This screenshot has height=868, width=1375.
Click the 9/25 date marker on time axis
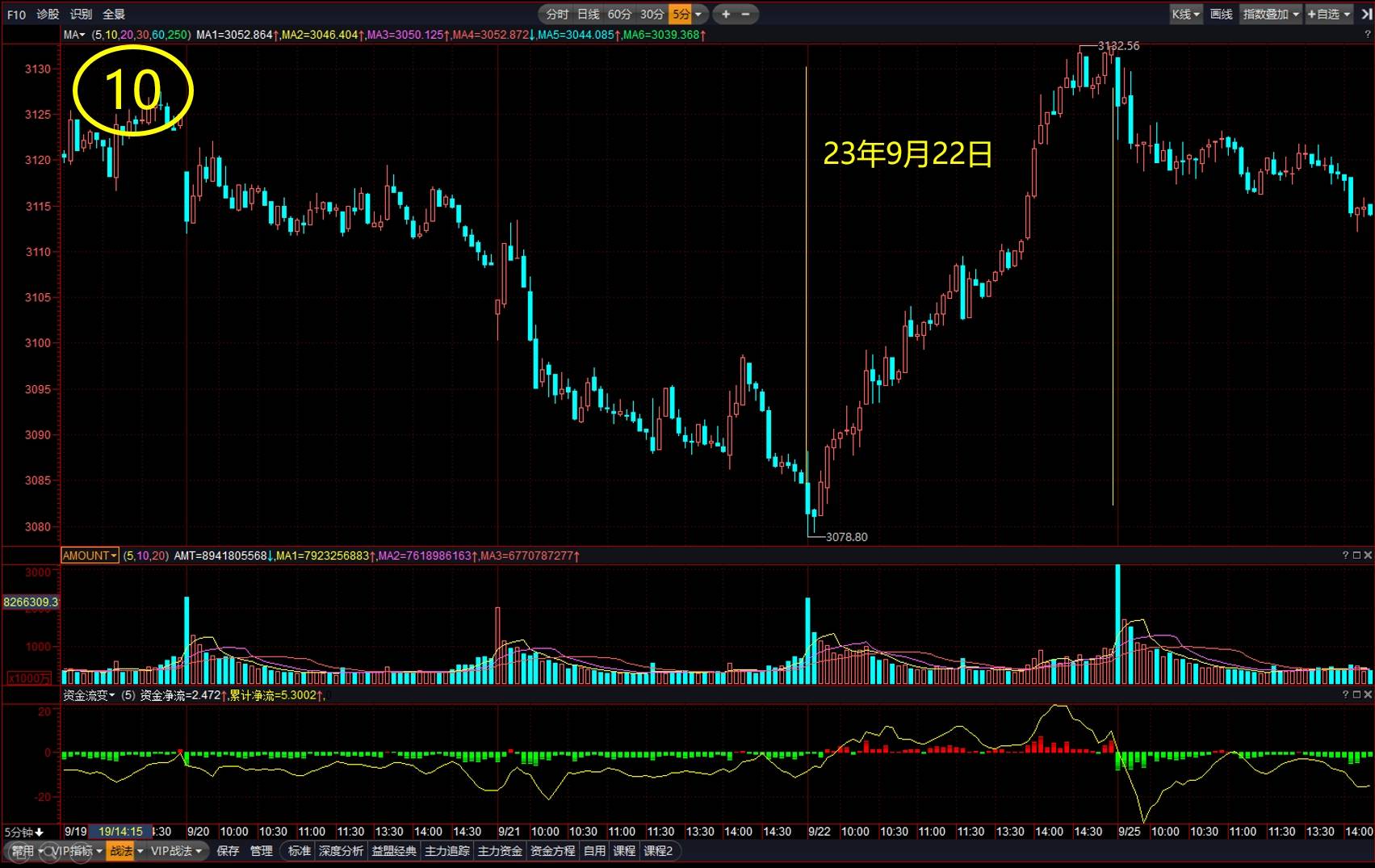pyautogui.click(x=1130, y=832)
